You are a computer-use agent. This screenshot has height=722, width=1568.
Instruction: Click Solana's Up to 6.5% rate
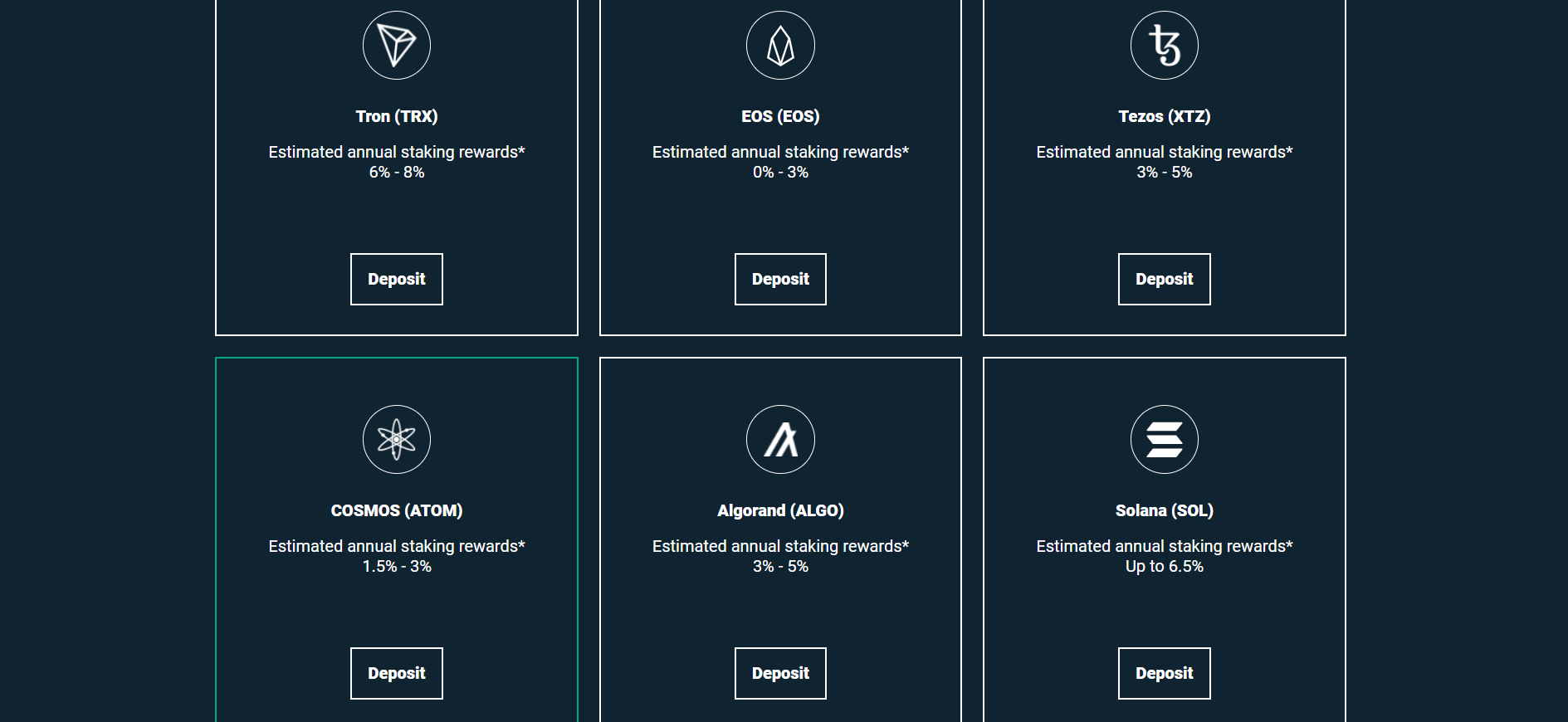pos(1165,566)
